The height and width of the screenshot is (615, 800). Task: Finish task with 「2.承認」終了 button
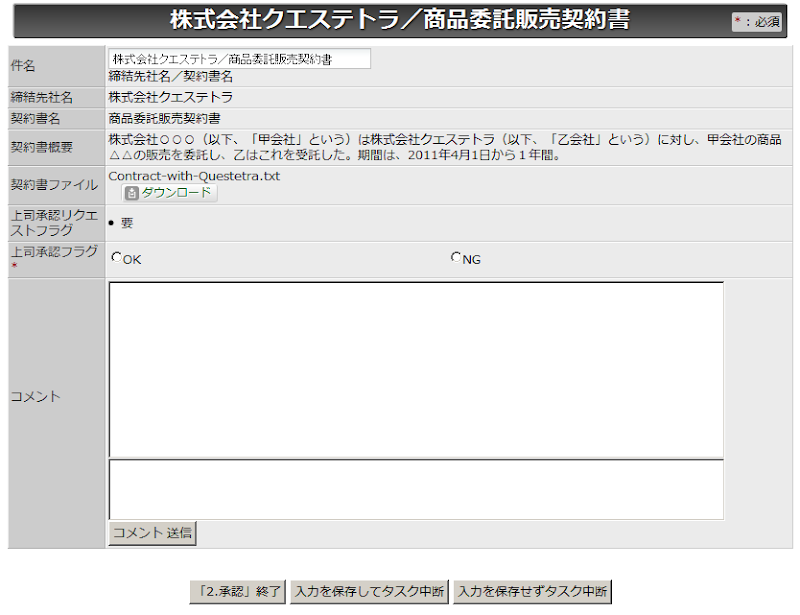click(x=237, y=592)
